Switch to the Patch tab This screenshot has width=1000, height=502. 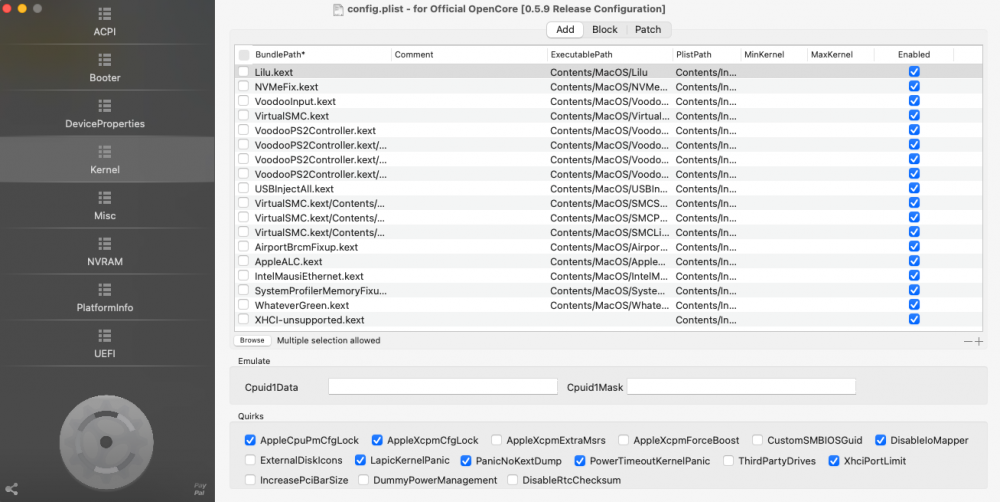(x=648, y=29)
